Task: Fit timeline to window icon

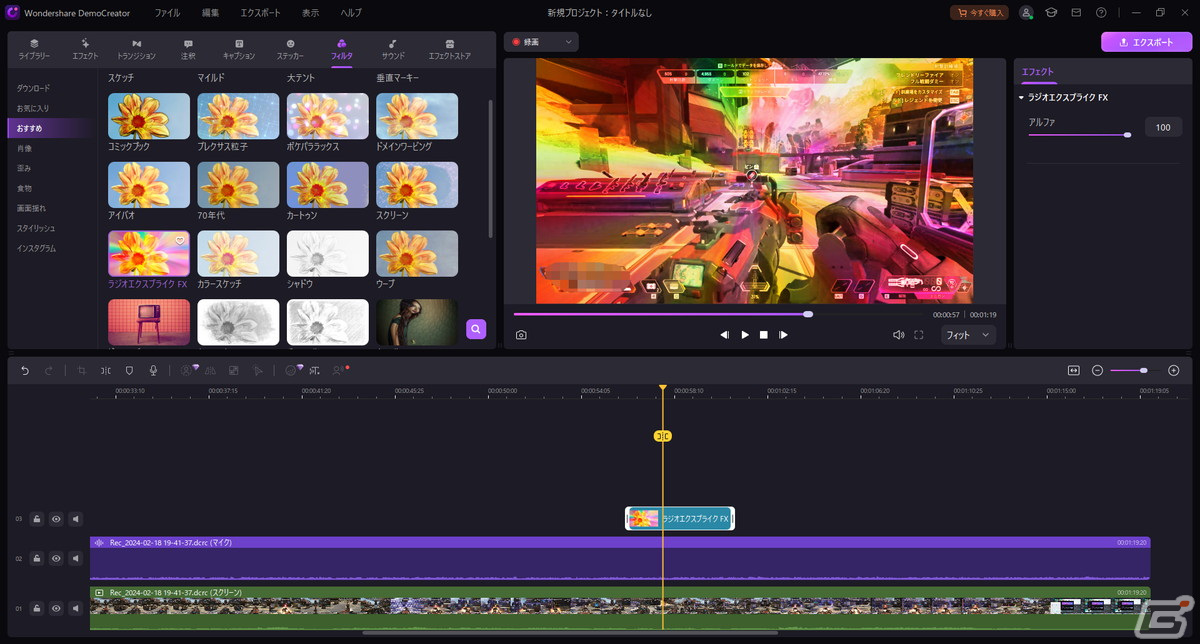Action: pyautogui.click(x=1073, y=370)
